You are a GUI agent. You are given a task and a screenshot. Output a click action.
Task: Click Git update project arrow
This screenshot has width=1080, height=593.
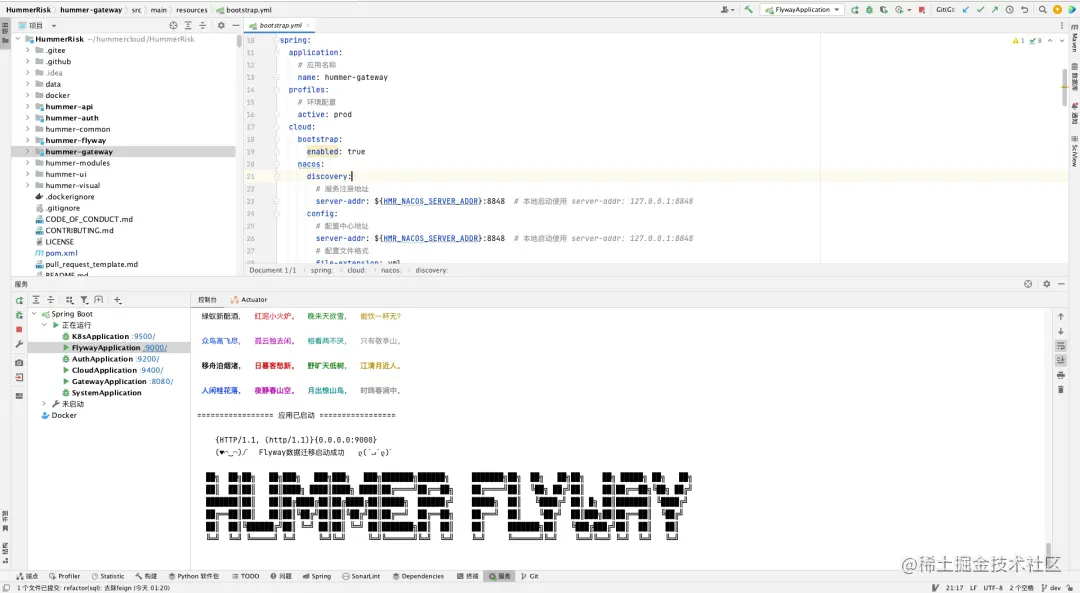pos(966,10)
